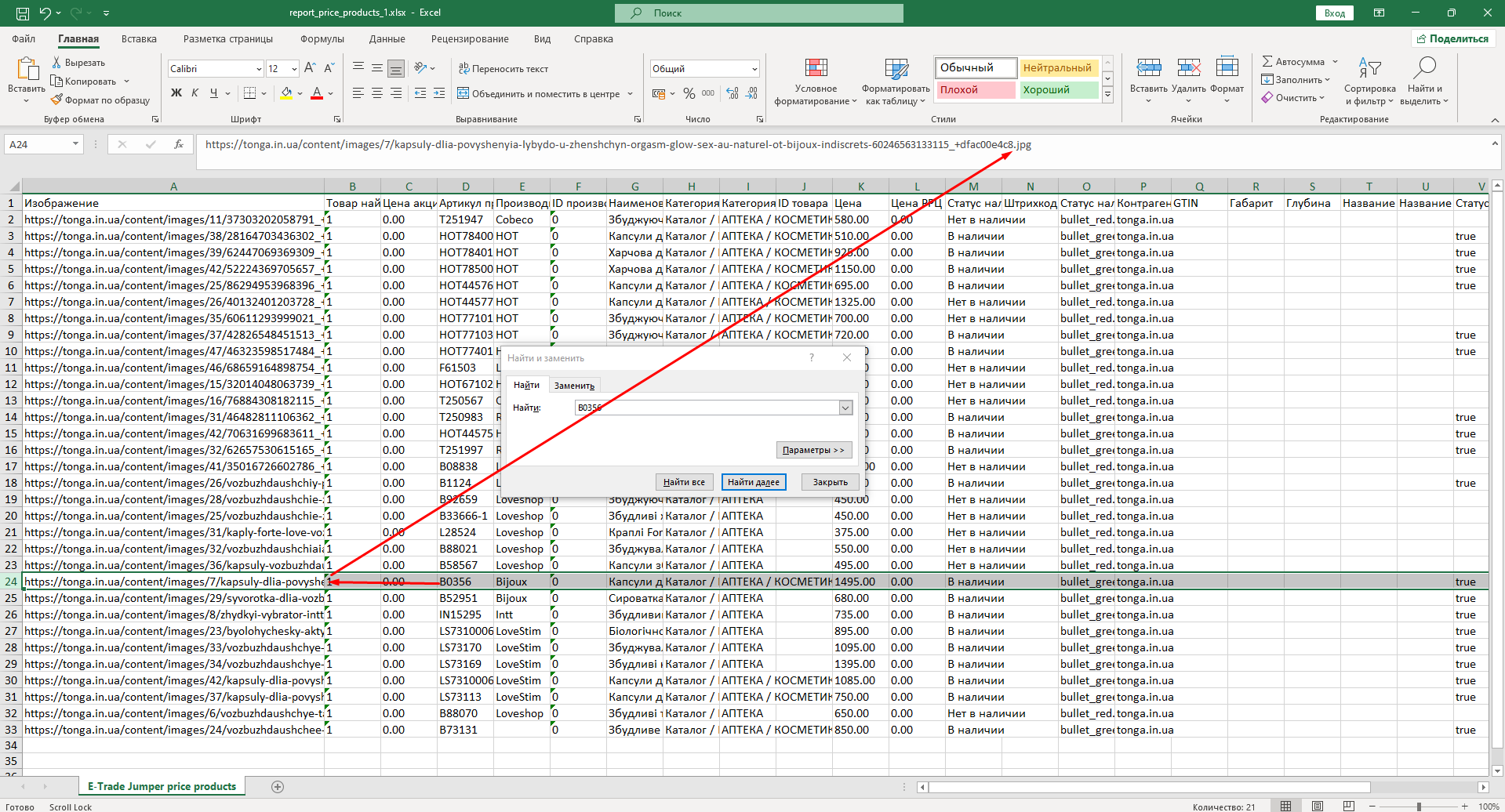The height and width of the screenshot is (812, 1505).
Task: Align text to bottom of cell
Action: click(x=396, y=68)
